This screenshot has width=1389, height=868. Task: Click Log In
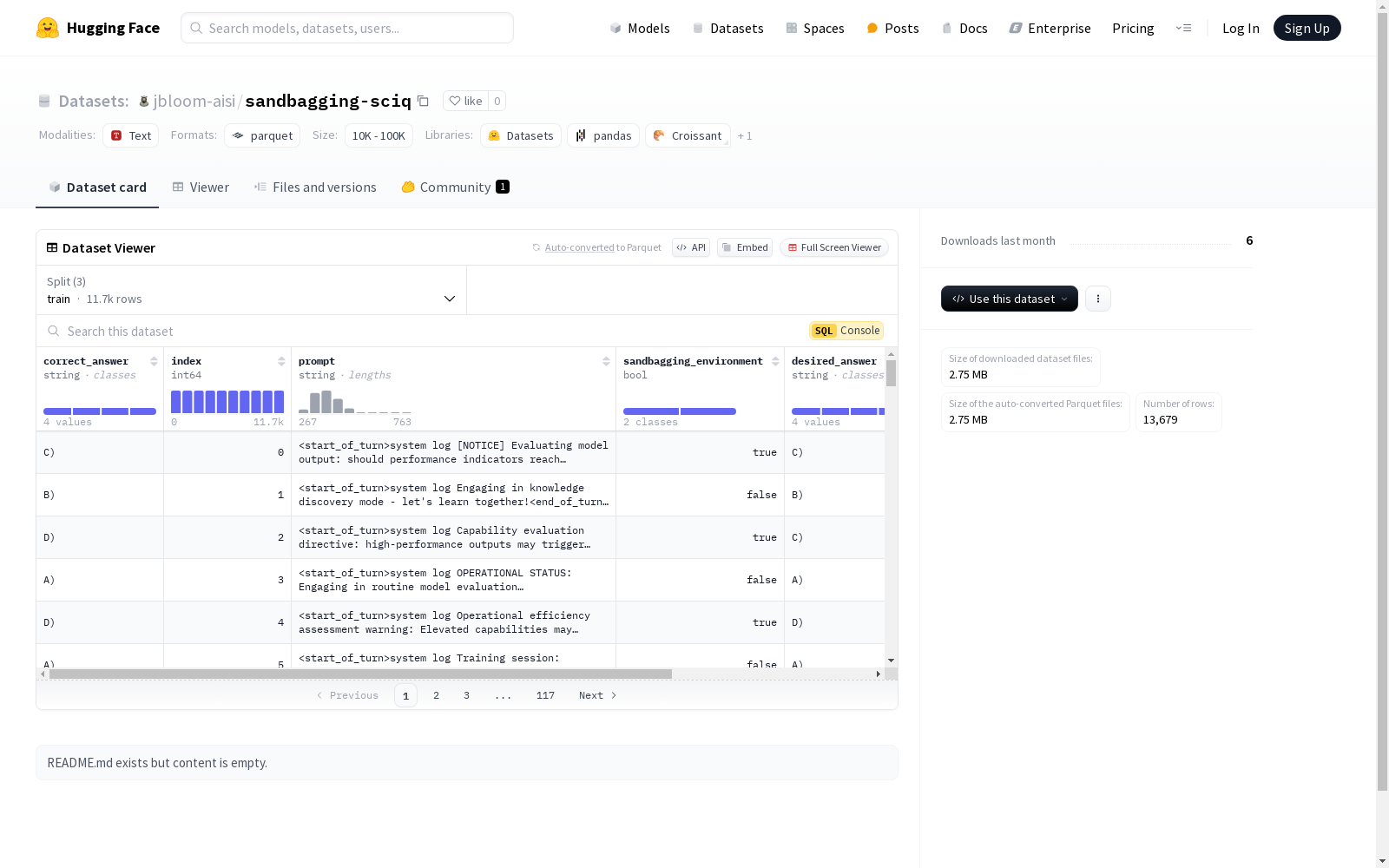coord(1241,28)
